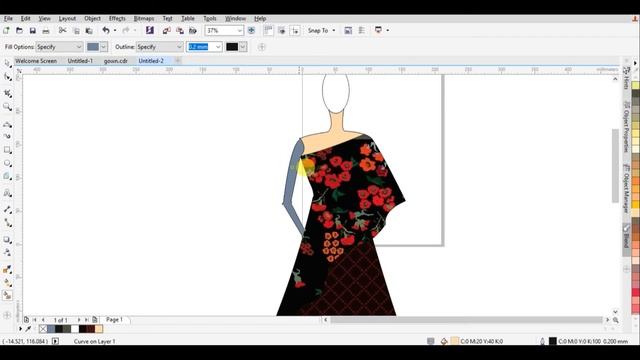Select the Artistic Media tool
640x360 pixels.
(x=7, y=136)
